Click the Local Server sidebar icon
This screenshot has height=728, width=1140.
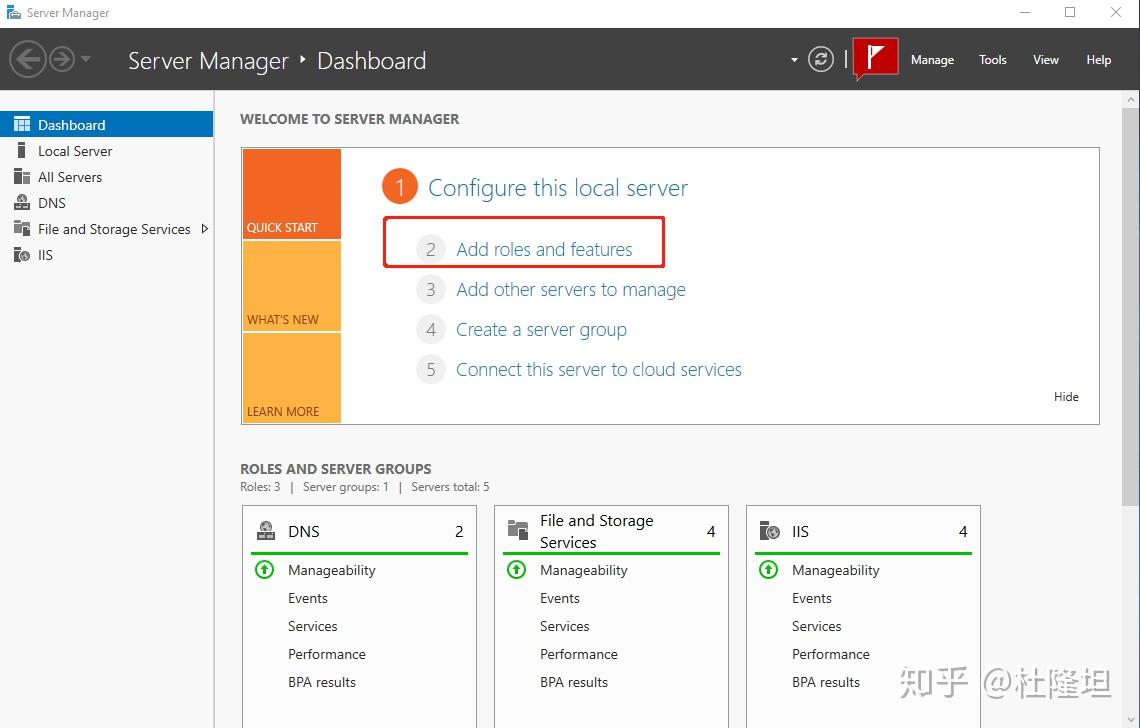(22, 150)
